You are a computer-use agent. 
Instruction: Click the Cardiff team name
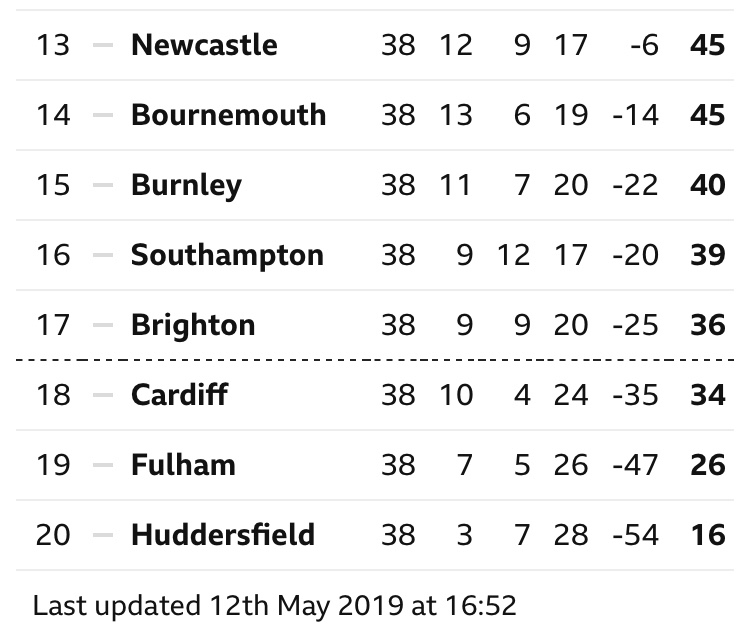(x=179, y=395)
